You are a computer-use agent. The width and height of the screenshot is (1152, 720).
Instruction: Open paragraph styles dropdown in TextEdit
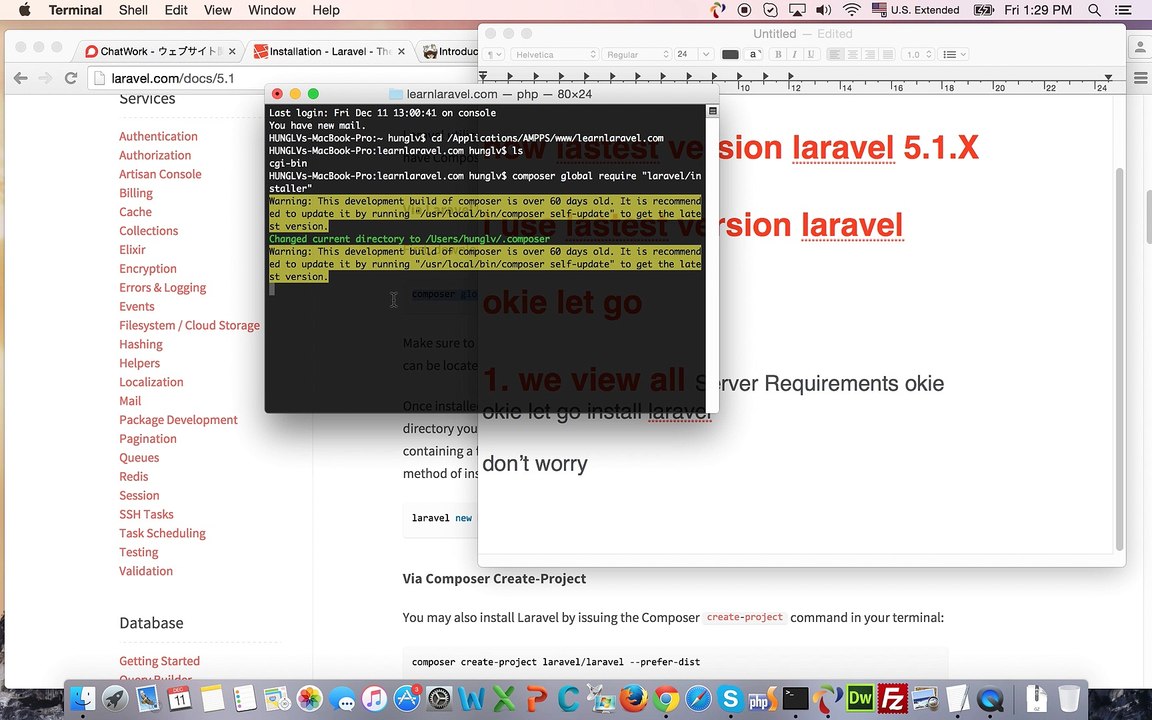pos(493,54)
